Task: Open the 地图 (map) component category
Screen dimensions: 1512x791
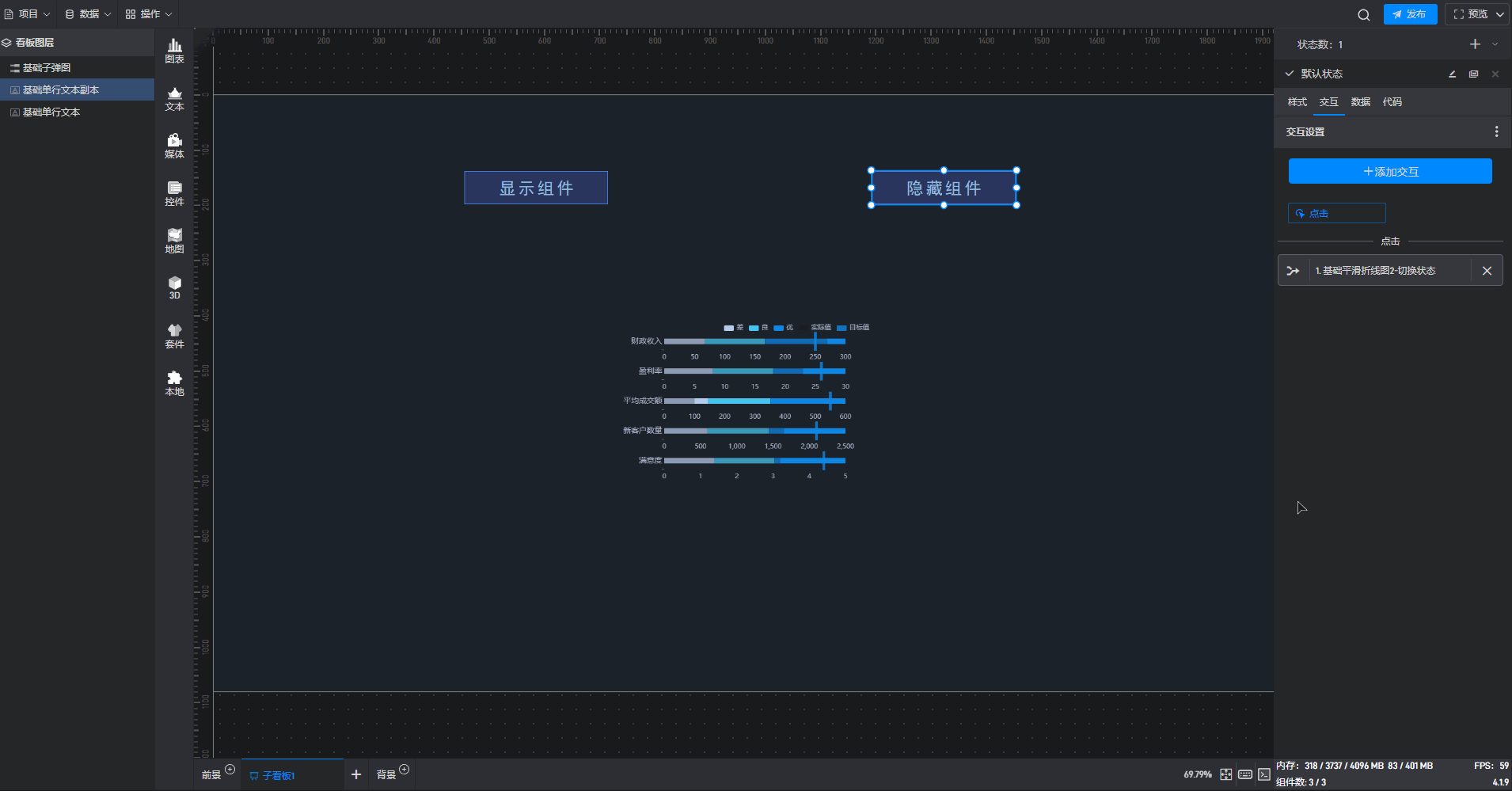Action: click(x=174, y=241)
